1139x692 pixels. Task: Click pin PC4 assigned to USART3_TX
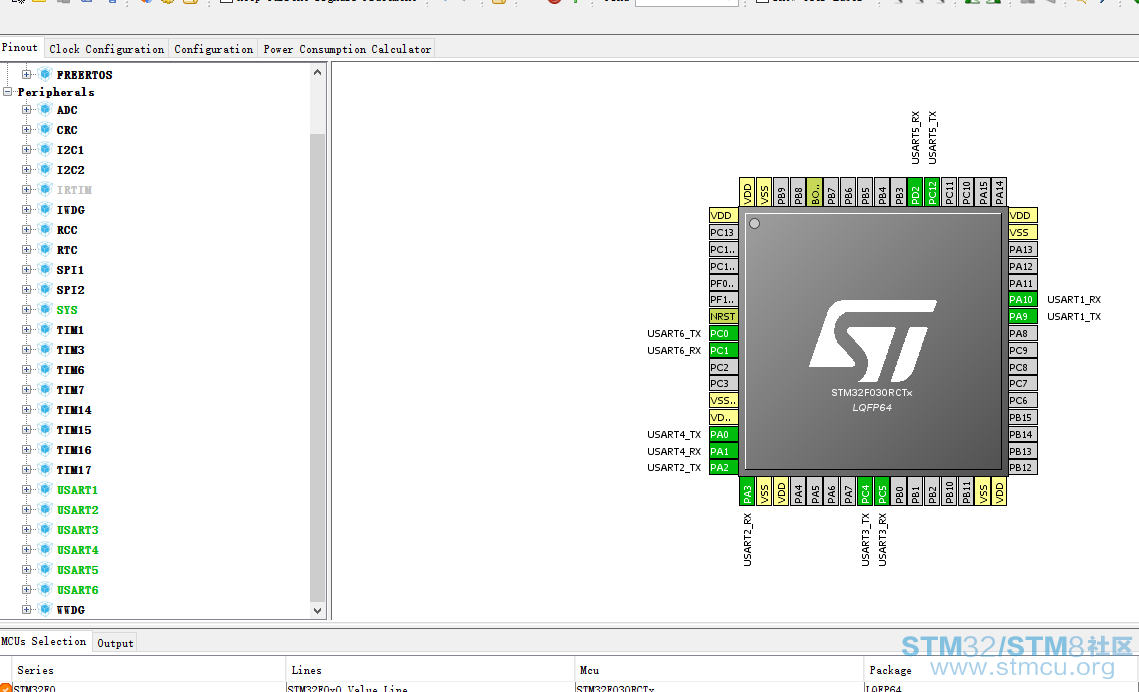coord(864,491)
